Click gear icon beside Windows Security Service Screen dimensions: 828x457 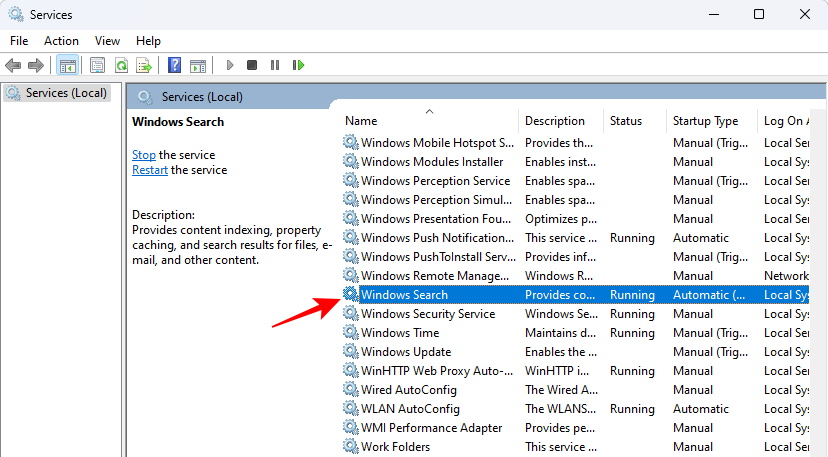coord(351,313)
